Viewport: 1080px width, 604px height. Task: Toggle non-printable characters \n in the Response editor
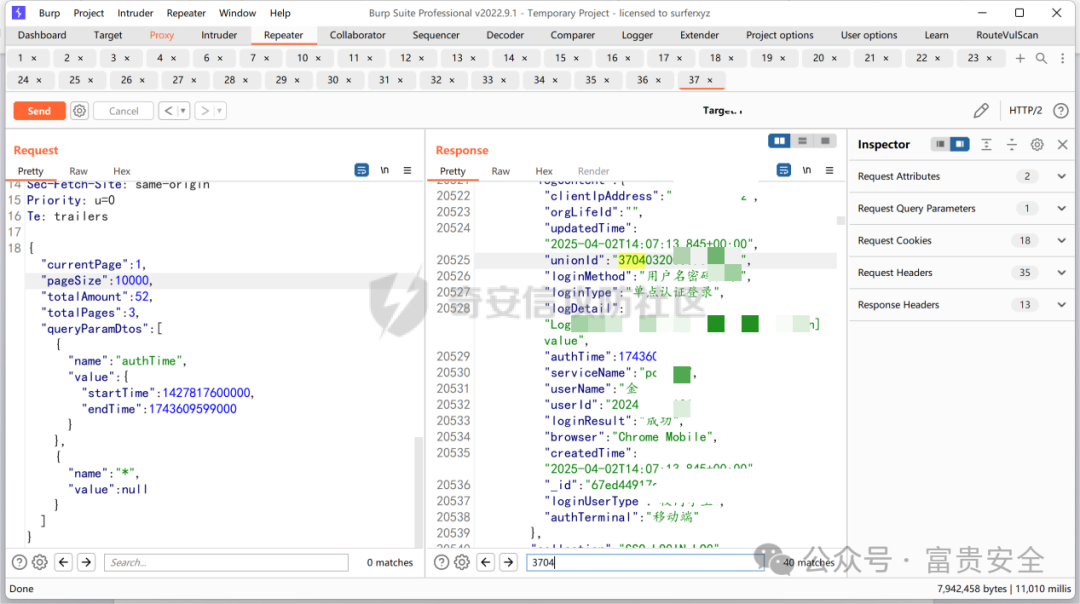(x=807, y=170)
